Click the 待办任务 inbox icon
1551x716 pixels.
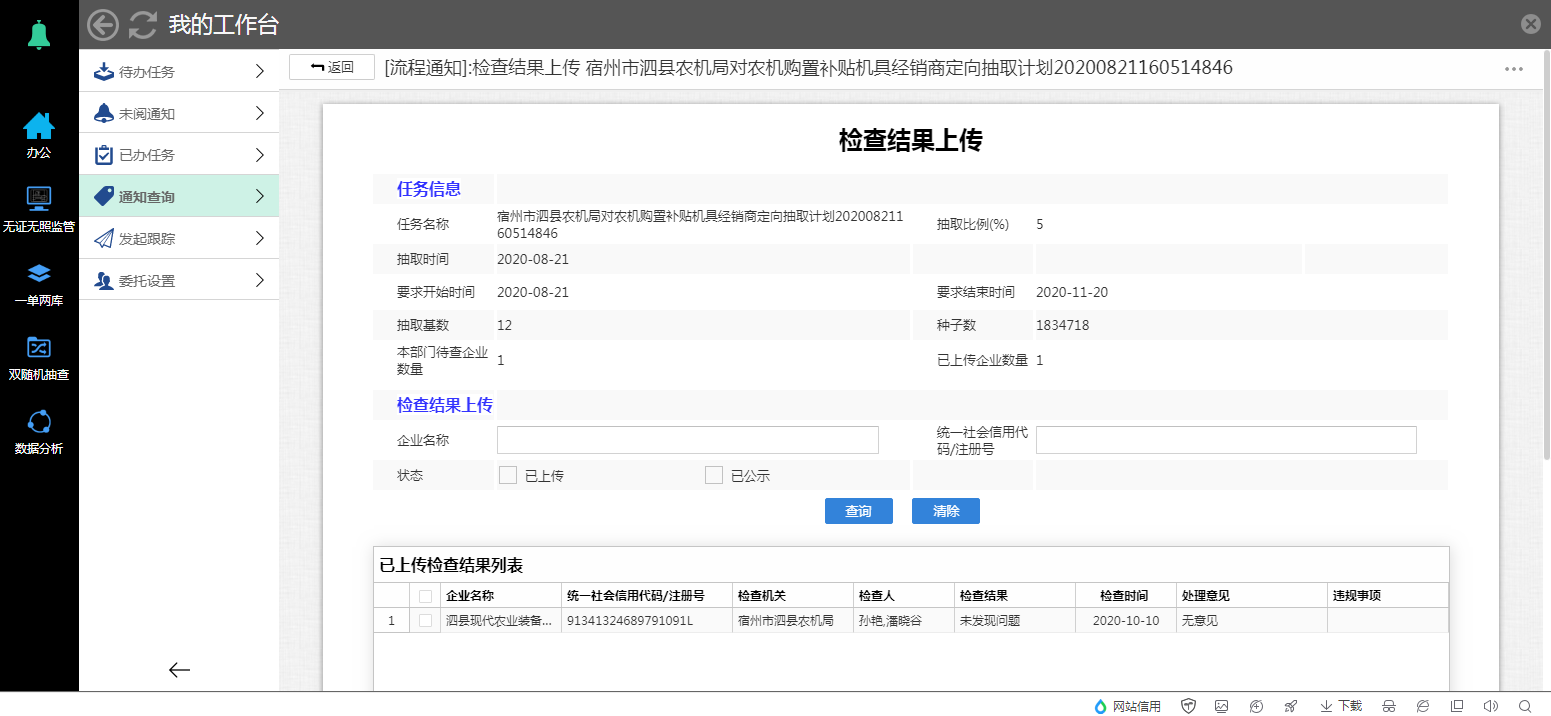pos(104,72)
